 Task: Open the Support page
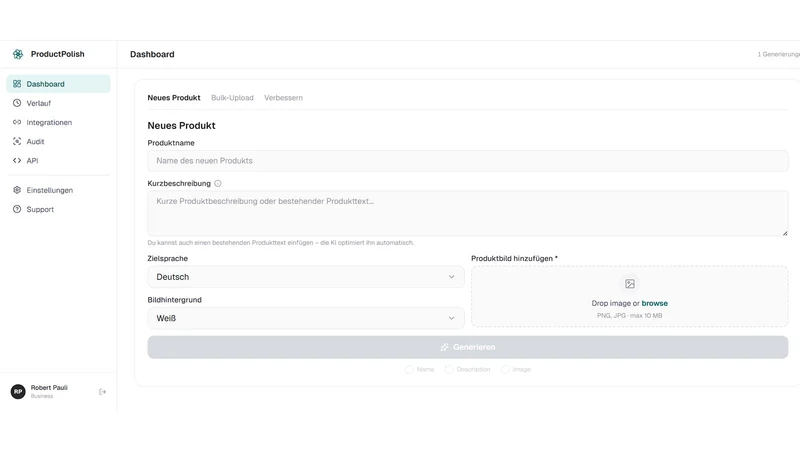click(58, 209)
